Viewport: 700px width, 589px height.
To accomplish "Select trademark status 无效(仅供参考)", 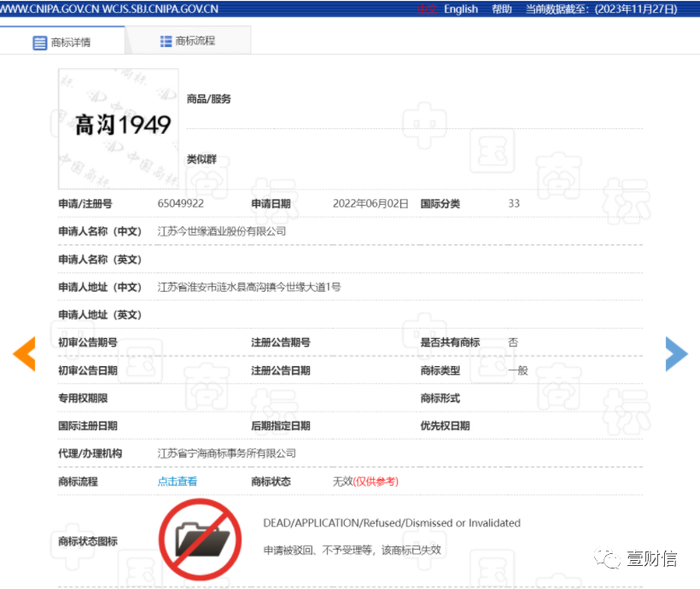I will pyautogui.click(x=366, y=481).
